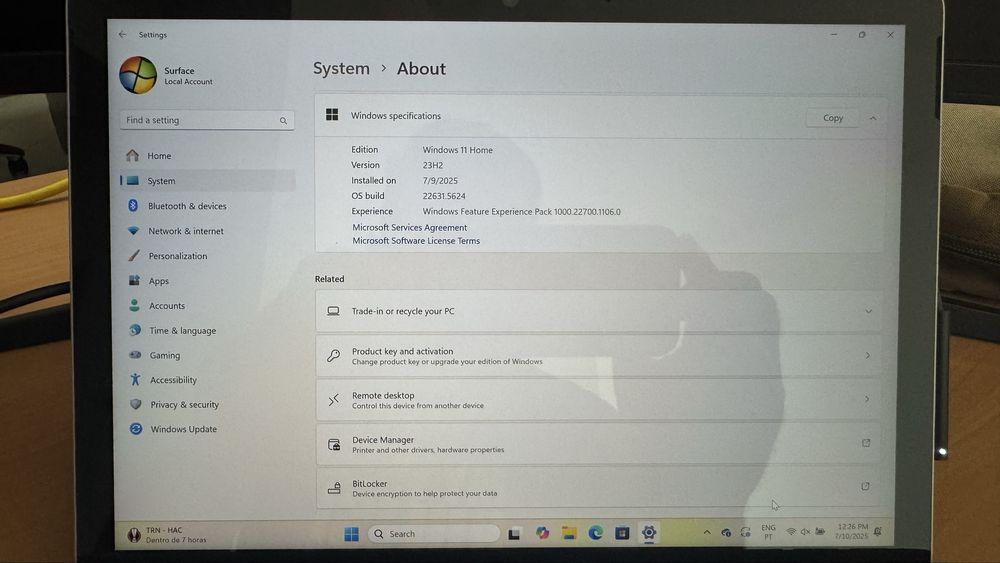This screenshot has width=1000, height=563.
Task: Click the external link icon on BitLocker row
Action: 865,486
